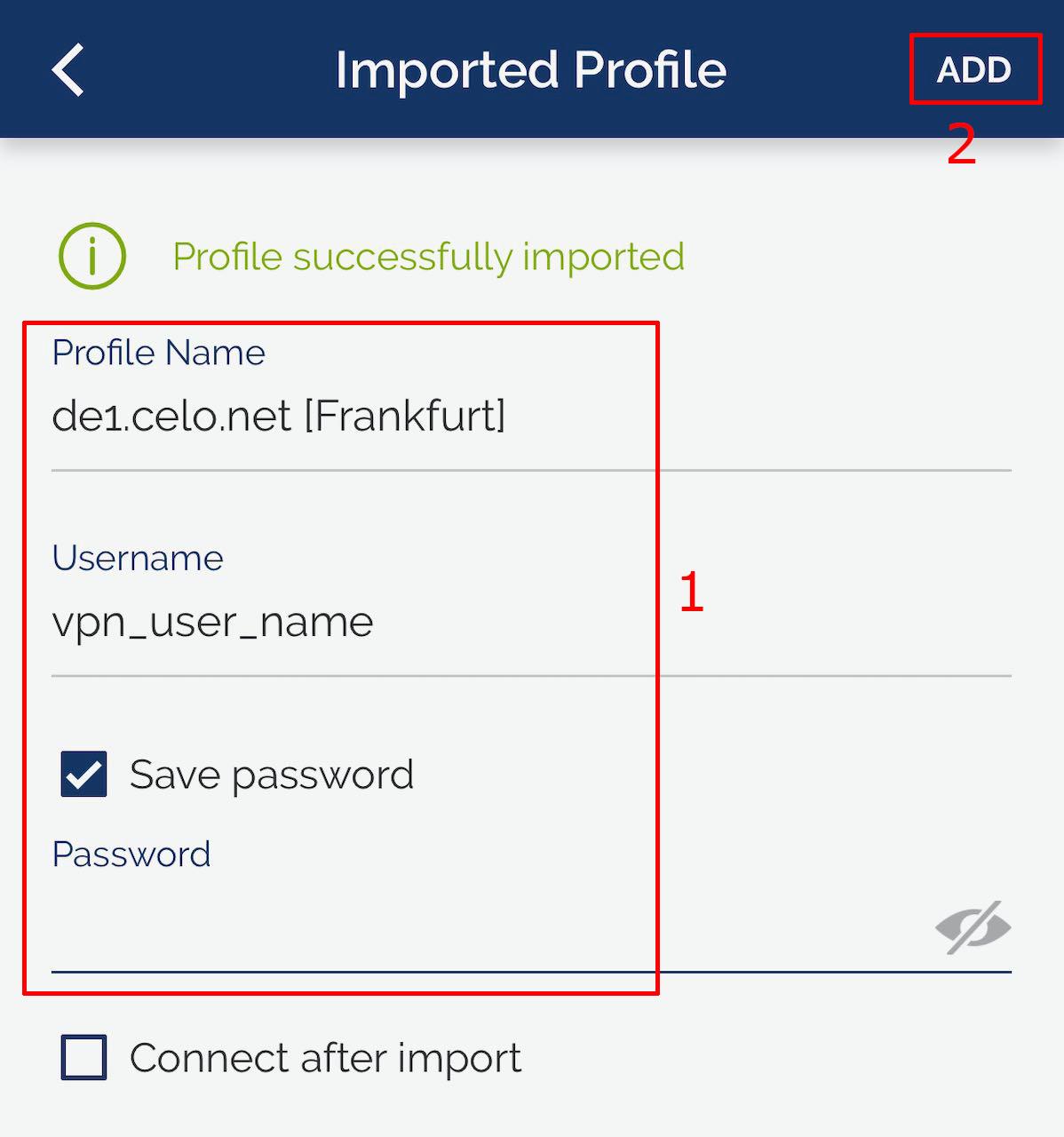
Task: Click the Imported Profile title
Action: (530, 69)
